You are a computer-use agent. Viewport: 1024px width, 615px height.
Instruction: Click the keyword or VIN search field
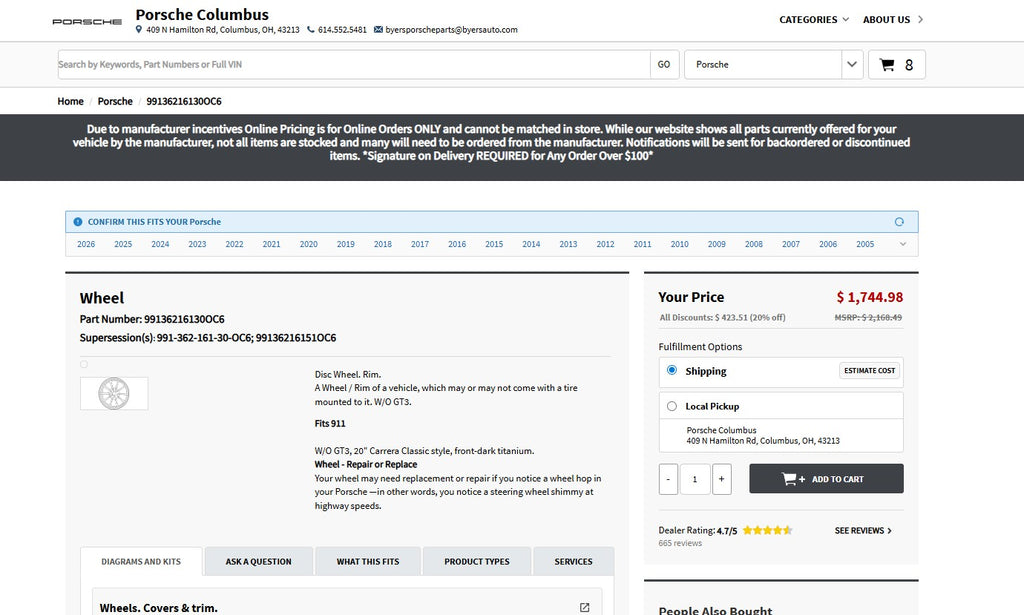(354, 65)
